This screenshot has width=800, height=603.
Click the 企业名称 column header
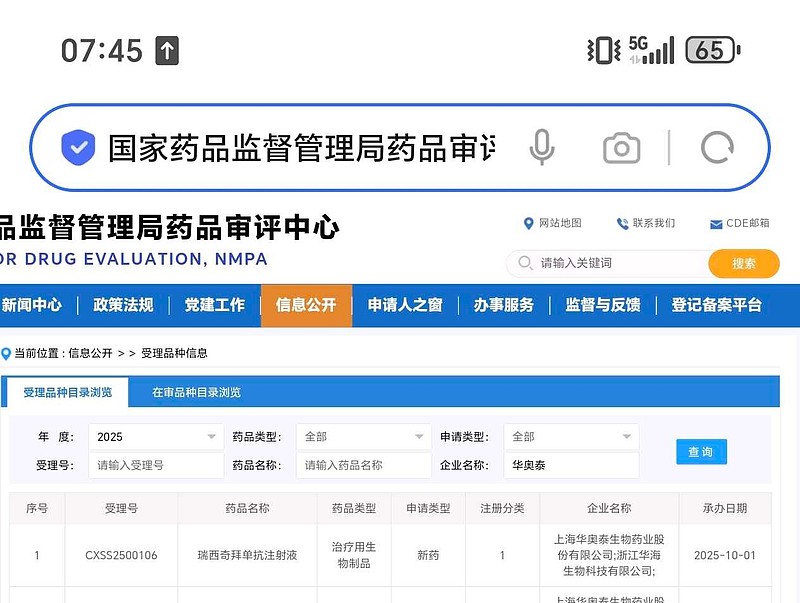(x=609, y=508)
